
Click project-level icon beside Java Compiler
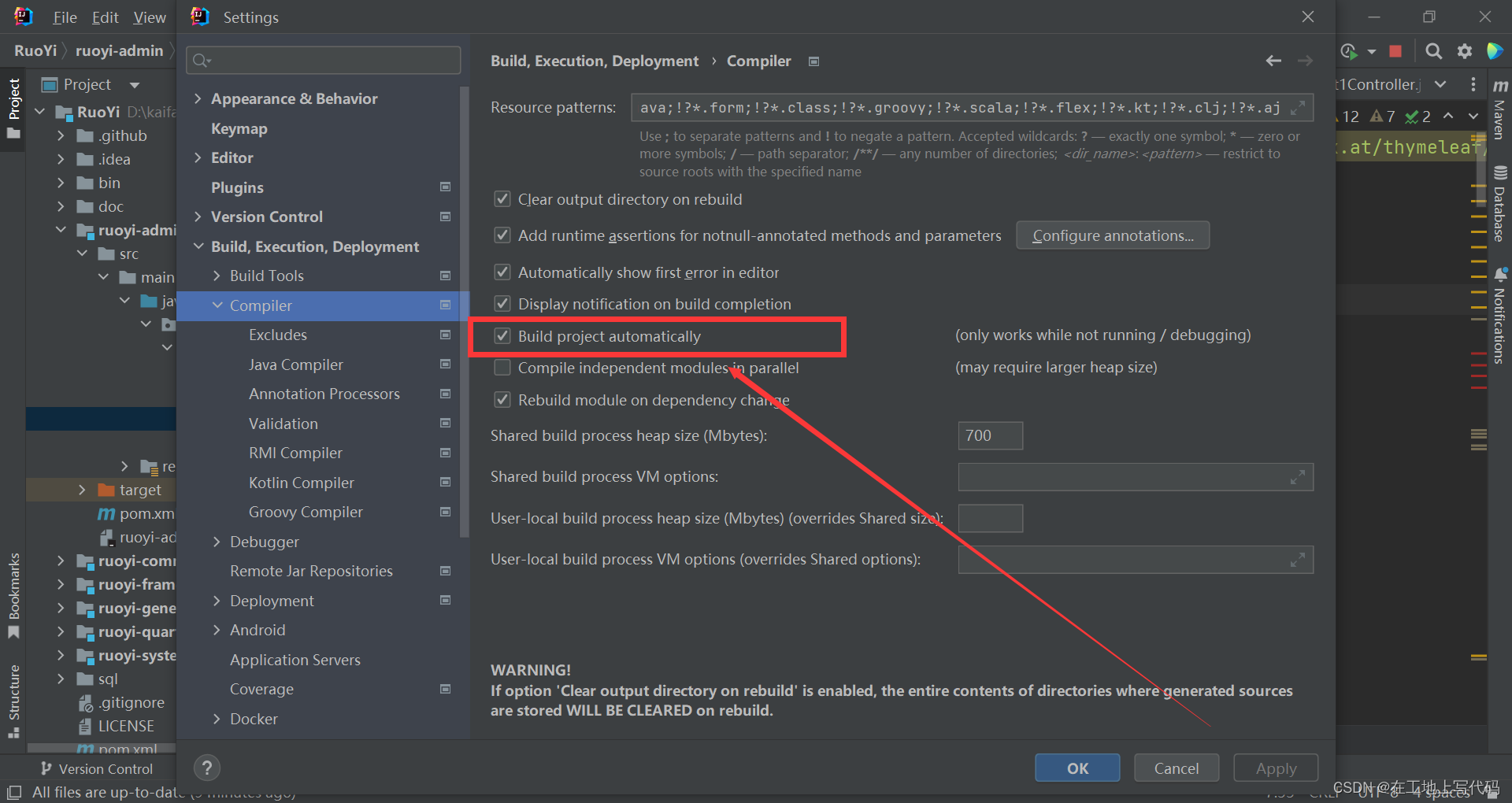point(446,364)
